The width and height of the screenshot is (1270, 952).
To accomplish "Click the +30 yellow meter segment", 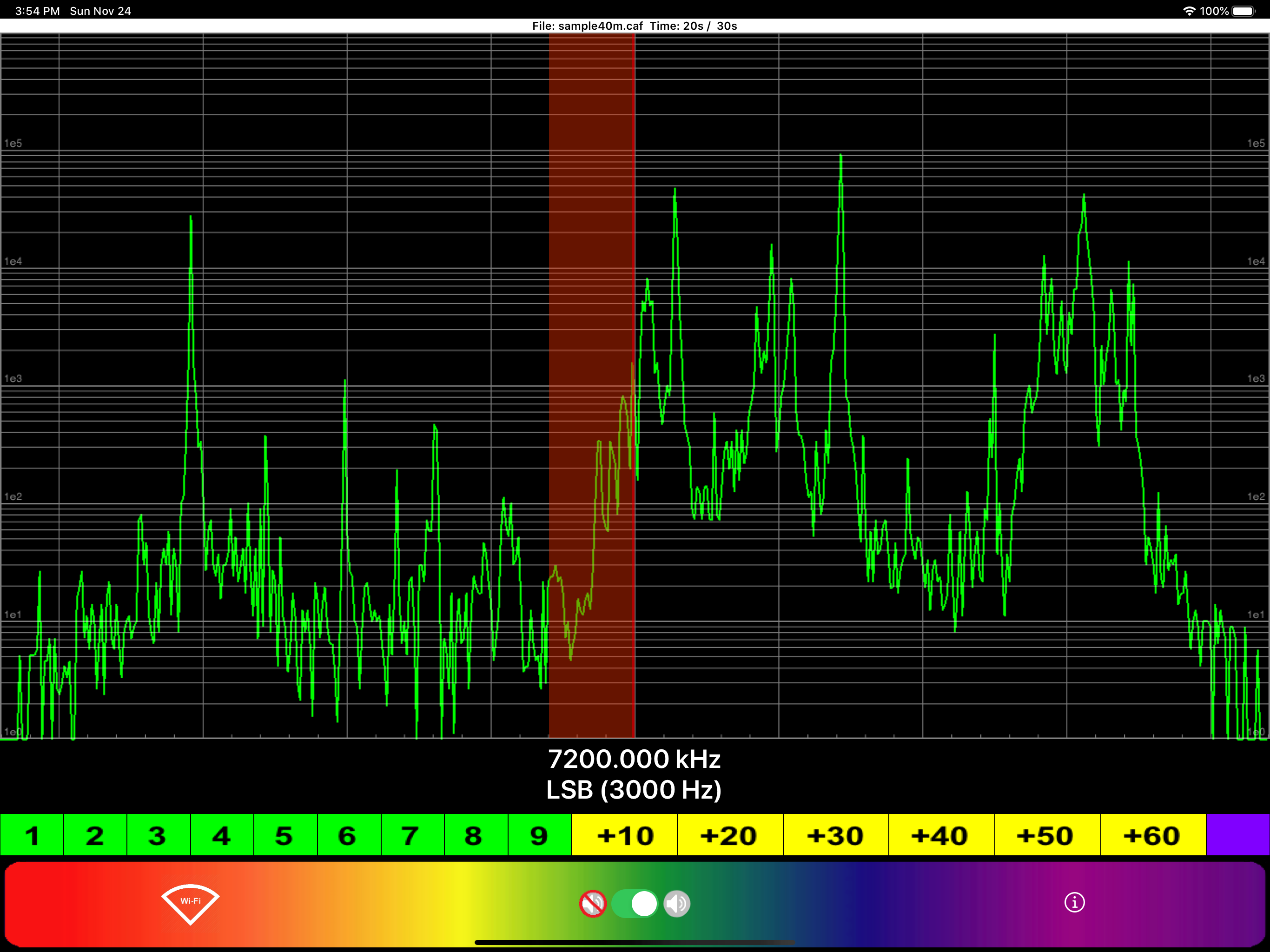I will coord(836,835).
